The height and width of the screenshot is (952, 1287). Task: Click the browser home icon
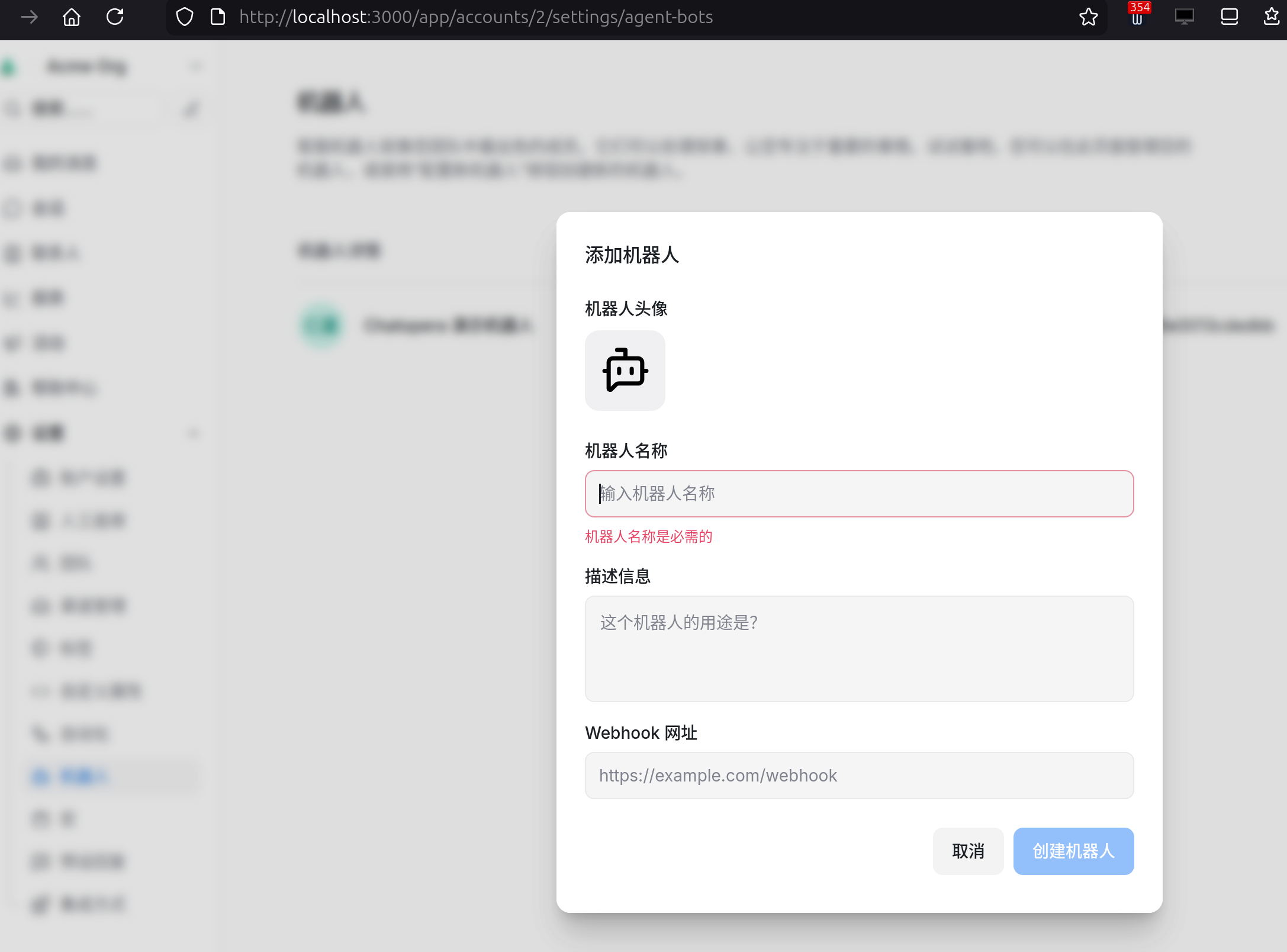72,17
